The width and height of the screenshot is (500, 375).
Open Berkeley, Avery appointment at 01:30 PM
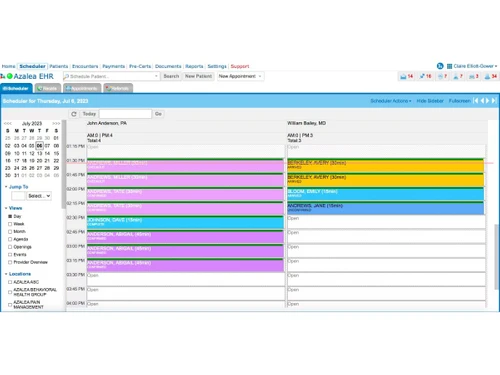[x=386, y=165]
